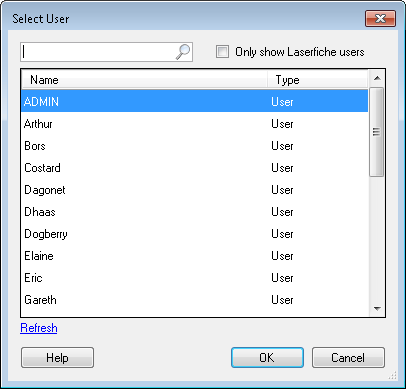This screenshot has width=406, height=389.
Task: Choose Costard in the user list
Action: pos(195,168)
